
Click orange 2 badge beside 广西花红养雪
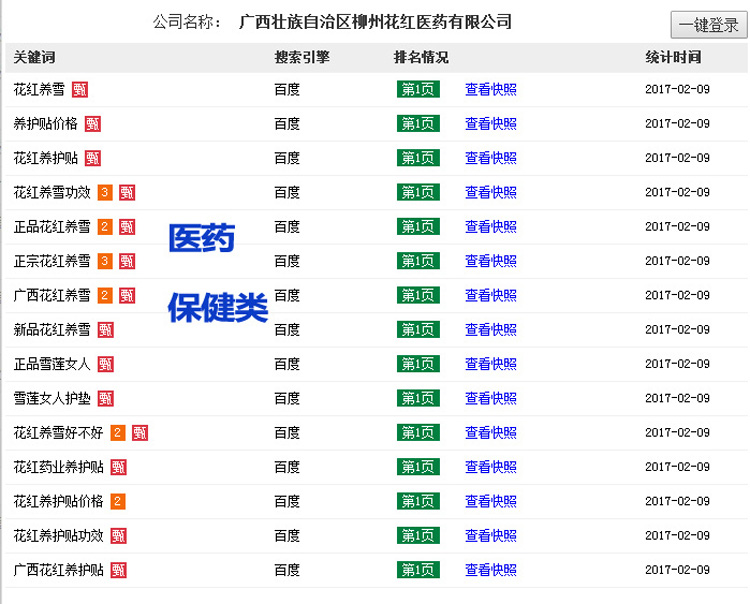click(105, 296)
